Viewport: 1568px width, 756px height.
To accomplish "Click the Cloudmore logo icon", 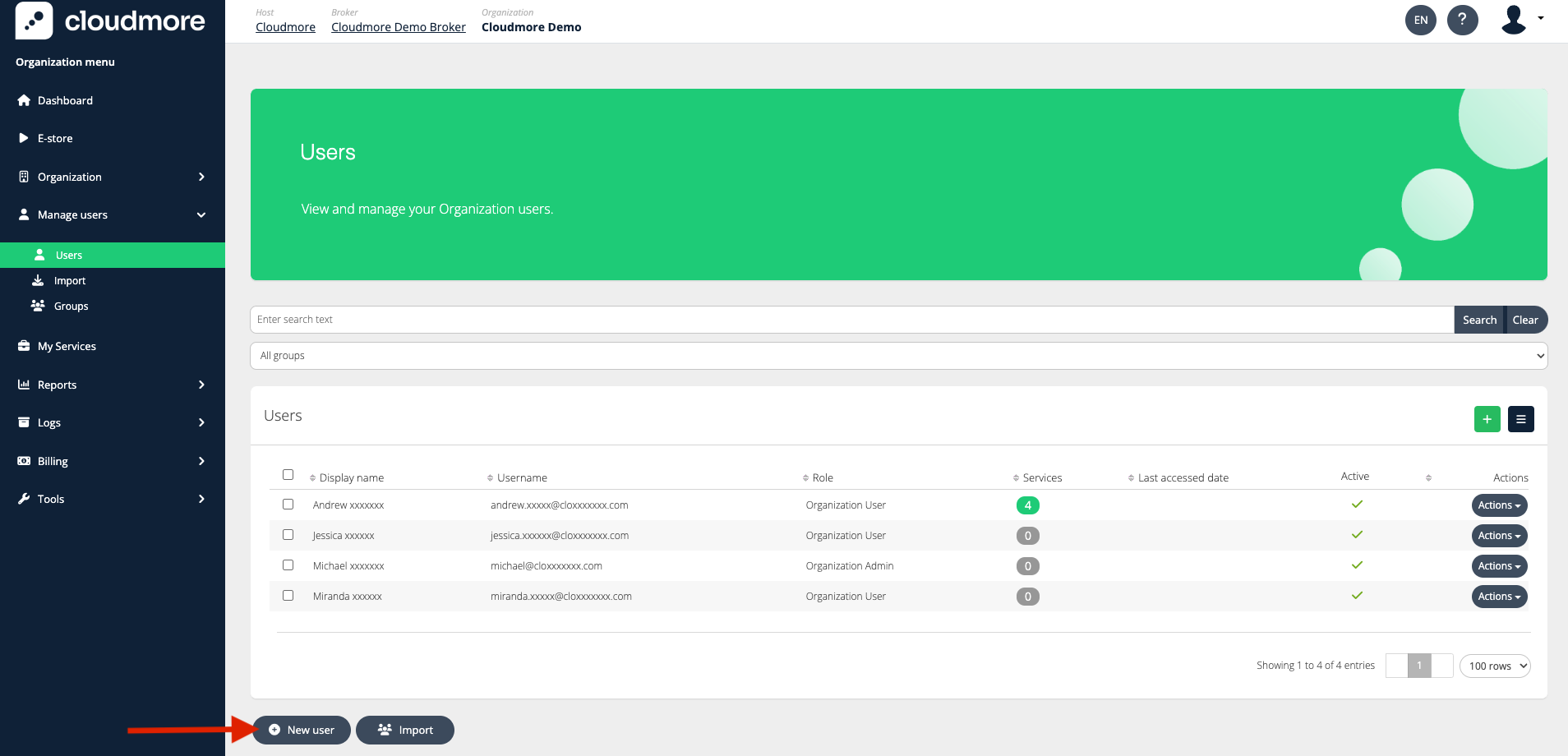I will pos(34,21).
